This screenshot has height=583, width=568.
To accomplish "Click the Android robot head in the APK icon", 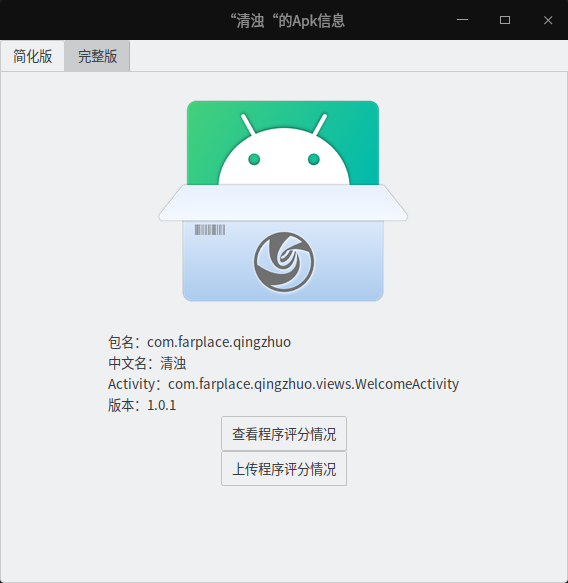I will [x=284, y=156].
